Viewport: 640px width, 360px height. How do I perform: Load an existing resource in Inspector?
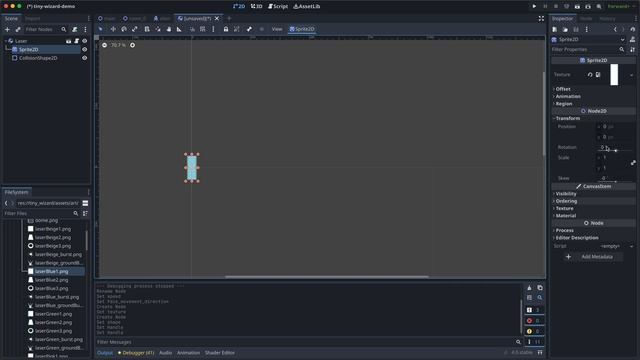pos(565,29)
